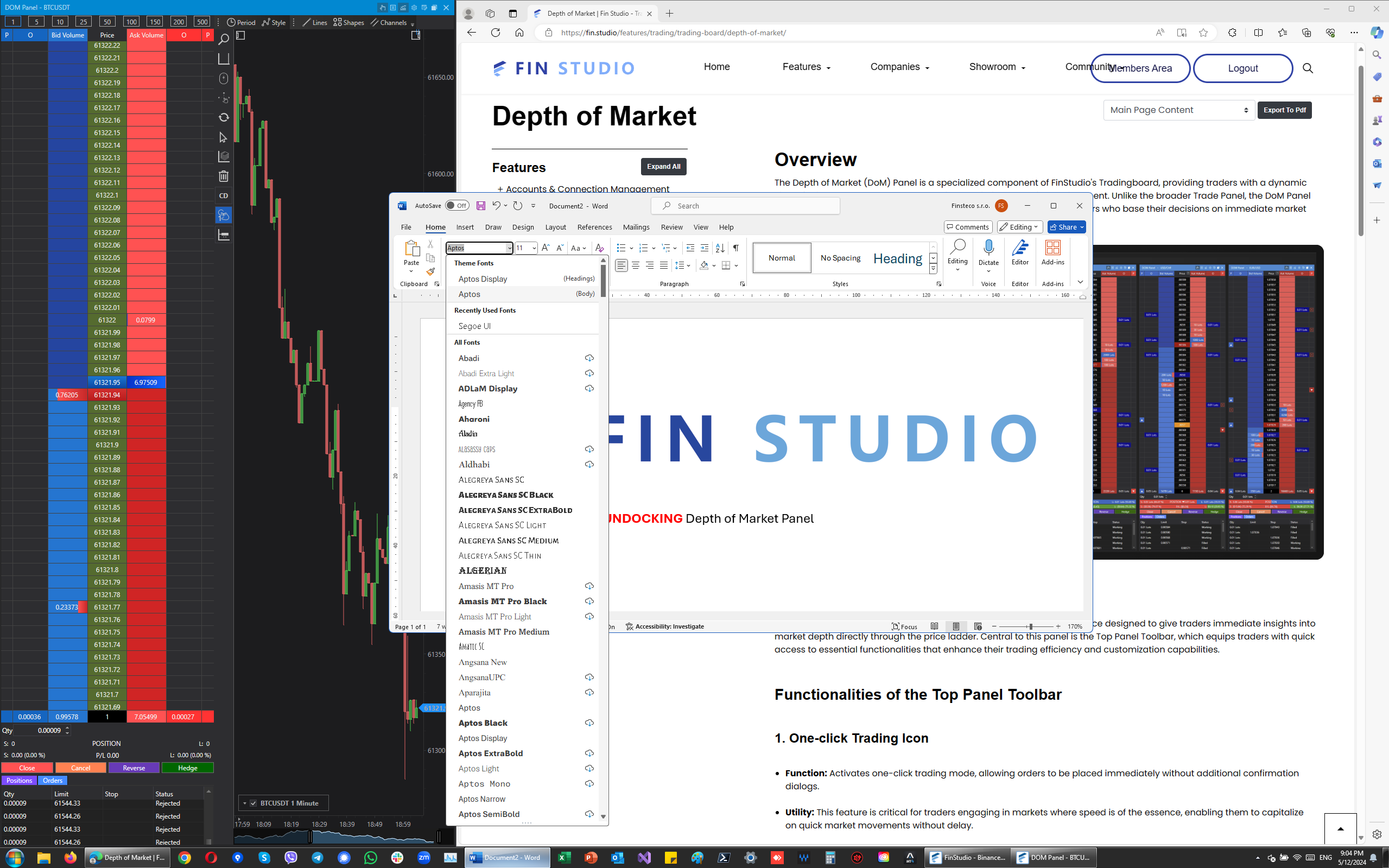Click the Sort A-Z icon in Word
The height and width of the screenshot is (868, 1389).
(x=720, y=248)
